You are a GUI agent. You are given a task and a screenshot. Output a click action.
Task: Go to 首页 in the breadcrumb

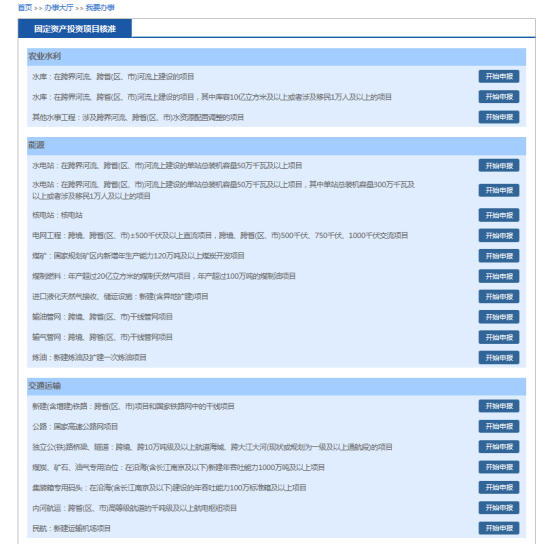tap(25, 7)
